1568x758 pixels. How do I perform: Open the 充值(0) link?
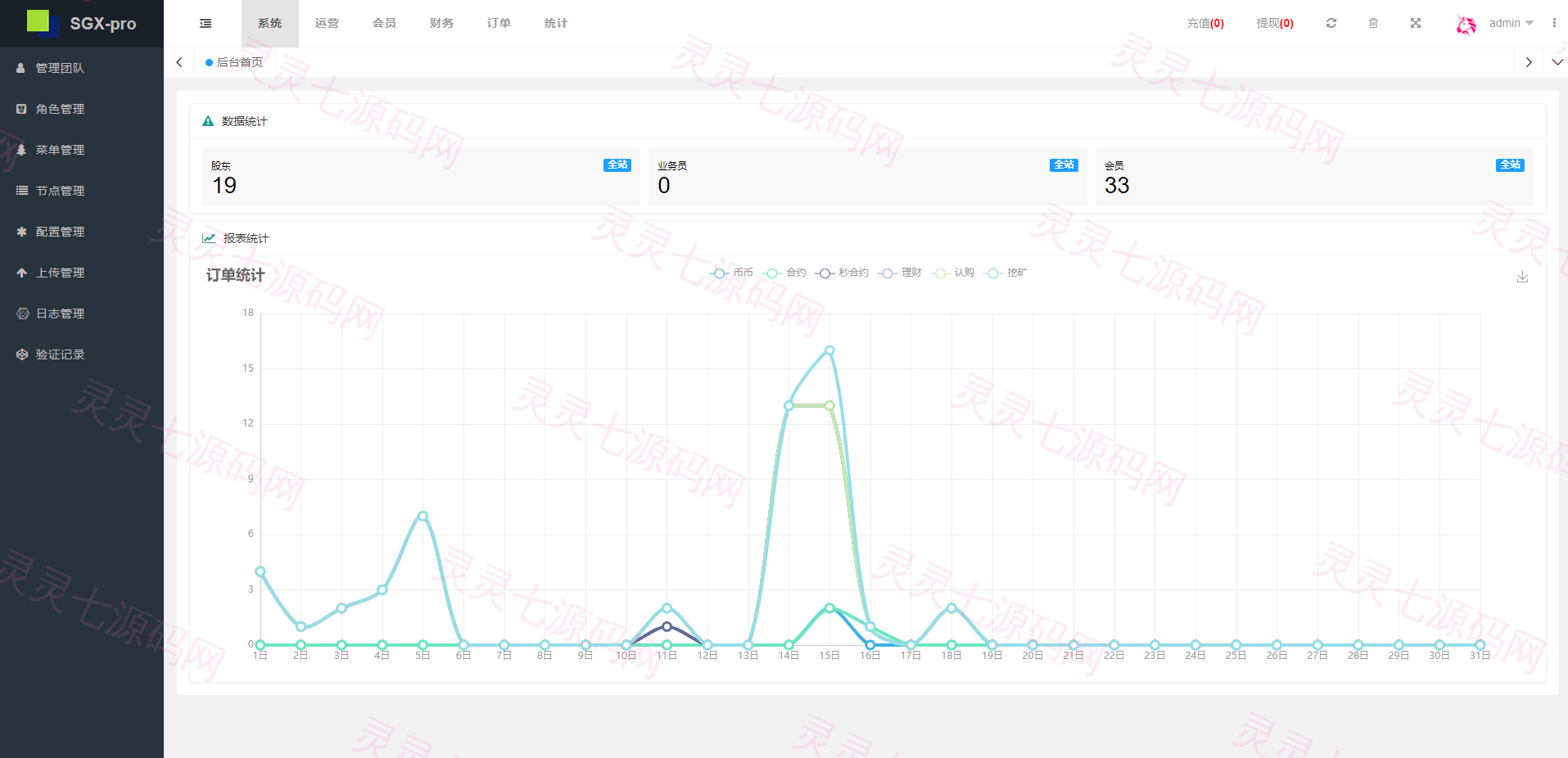1205,23
